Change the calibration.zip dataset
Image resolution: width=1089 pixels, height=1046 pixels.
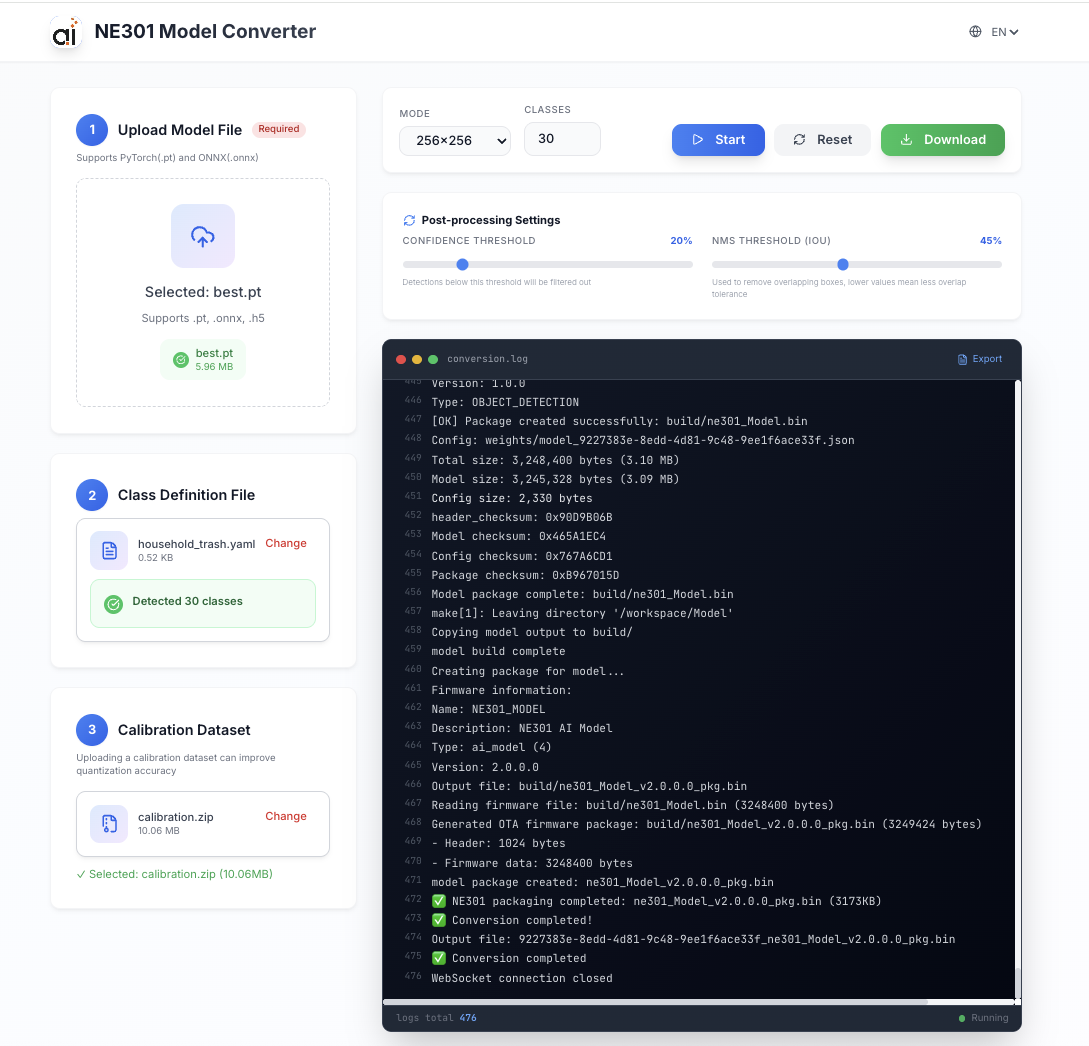coord(286,816)
